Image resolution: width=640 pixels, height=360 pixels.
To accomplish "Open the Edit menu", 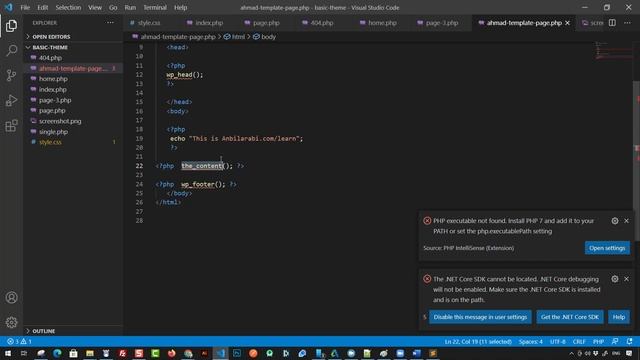I will 42,7.
